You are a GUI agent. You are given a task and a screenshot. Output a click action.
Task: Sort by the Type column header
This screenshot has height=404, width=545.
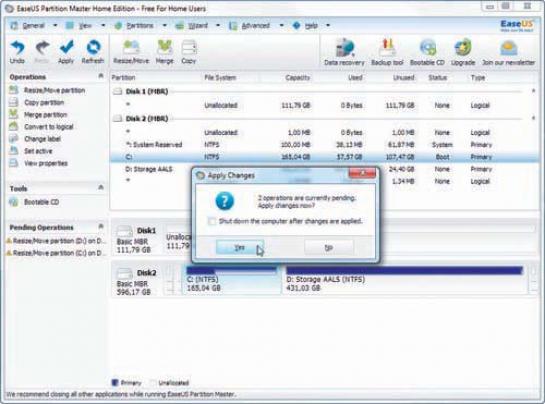478,78
